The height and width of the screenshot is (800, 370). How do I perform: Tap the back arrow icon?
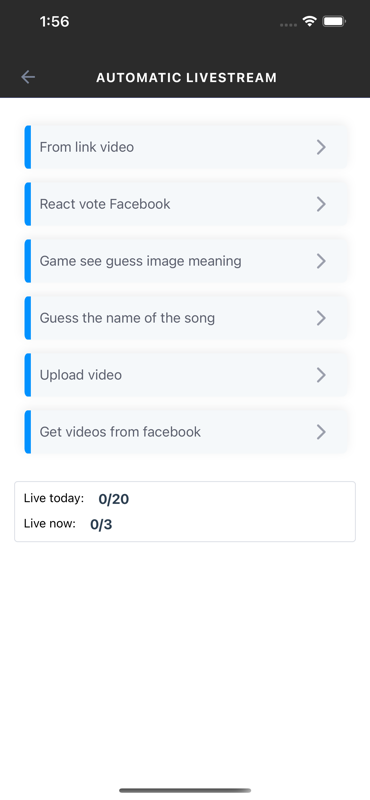pos(28,77)
